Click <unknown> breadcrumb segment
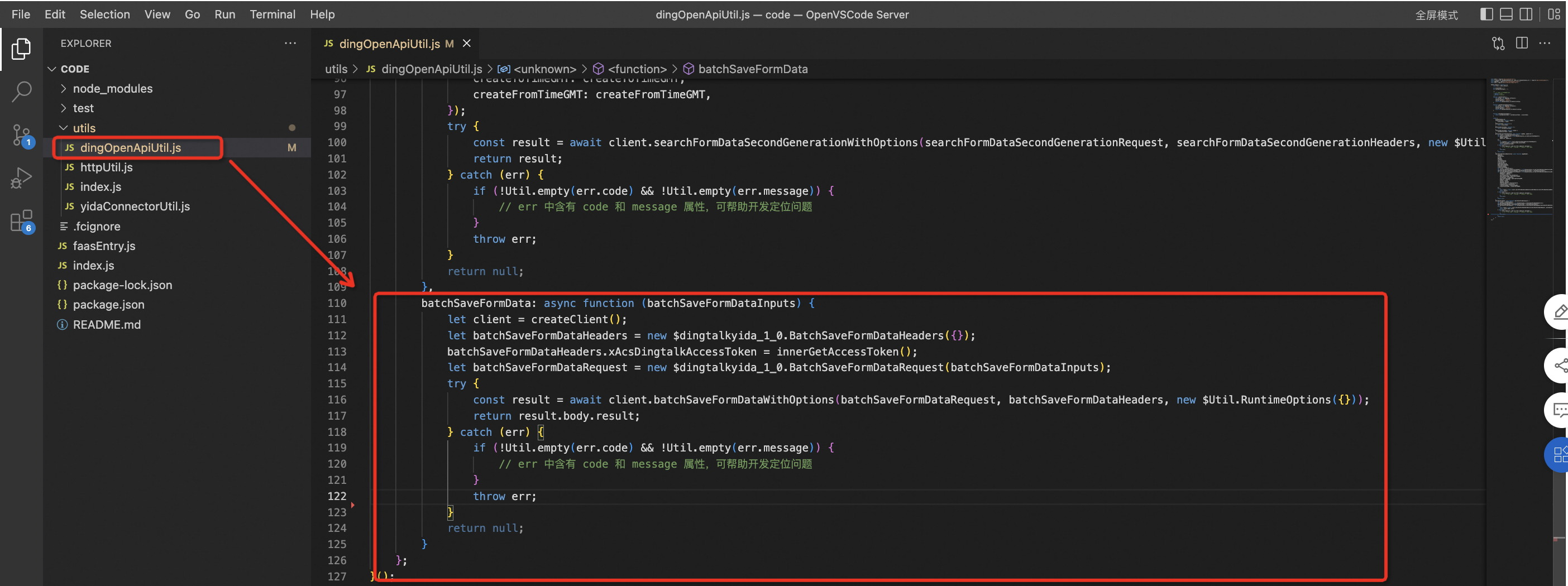 pyautogui.click(x=544, y=69)
